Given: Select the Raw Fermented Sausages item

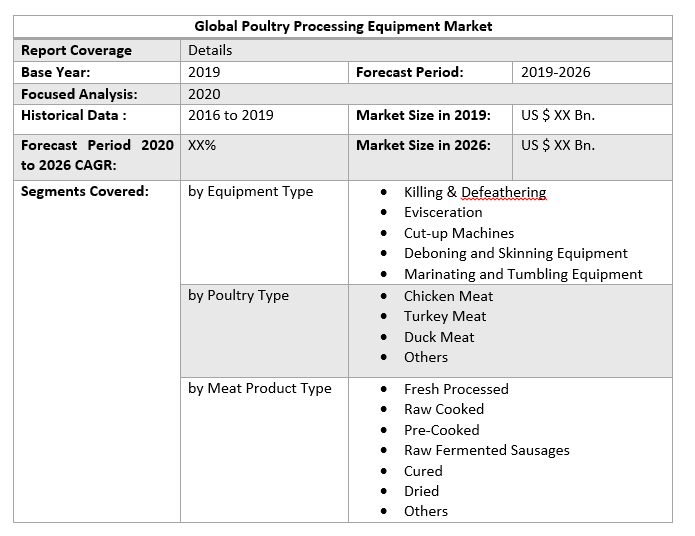Looking at the screenshot, I should (486, 450).
